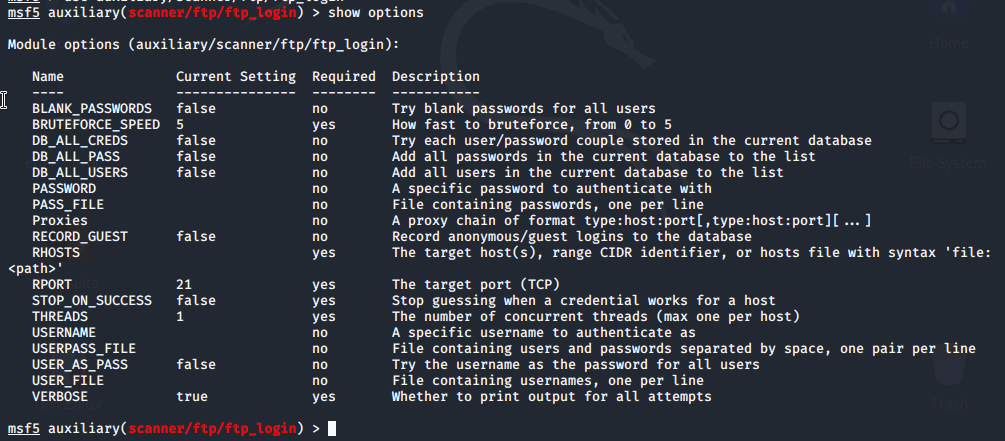Click the show options command text

[x=376, y=13]
